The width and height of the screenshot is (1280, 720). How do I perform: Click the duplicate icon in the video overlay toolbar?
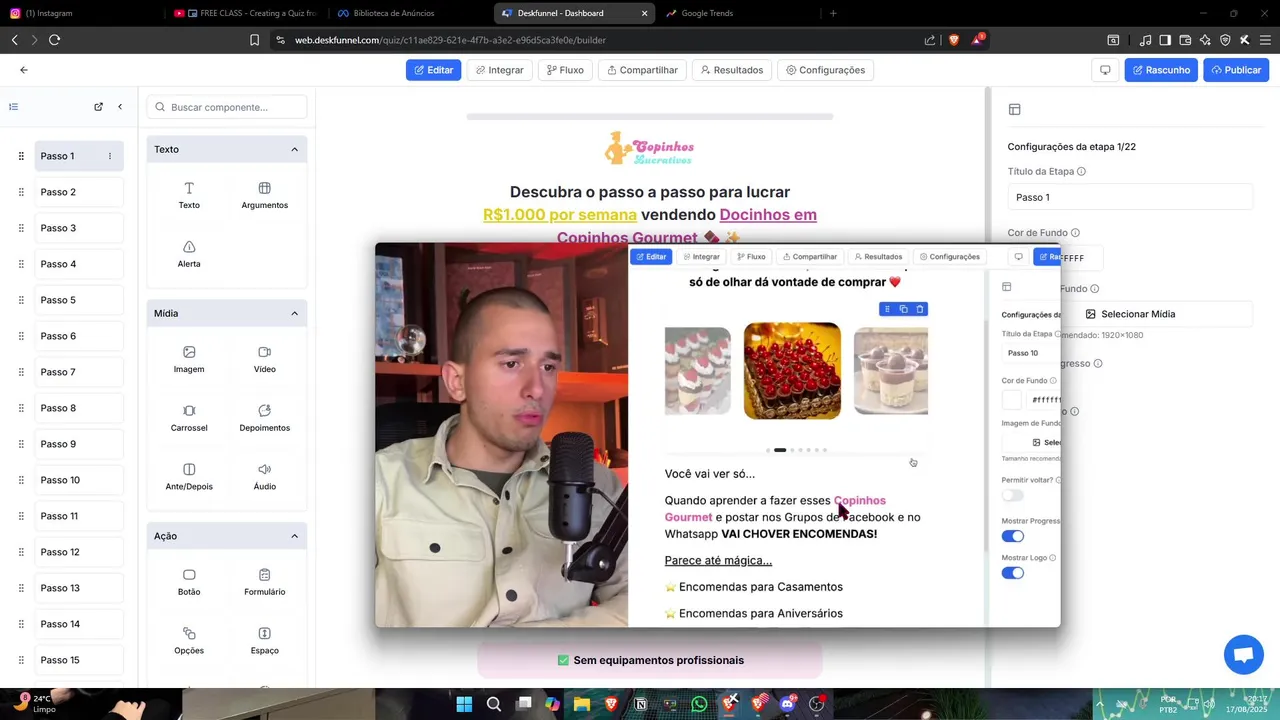903,309
